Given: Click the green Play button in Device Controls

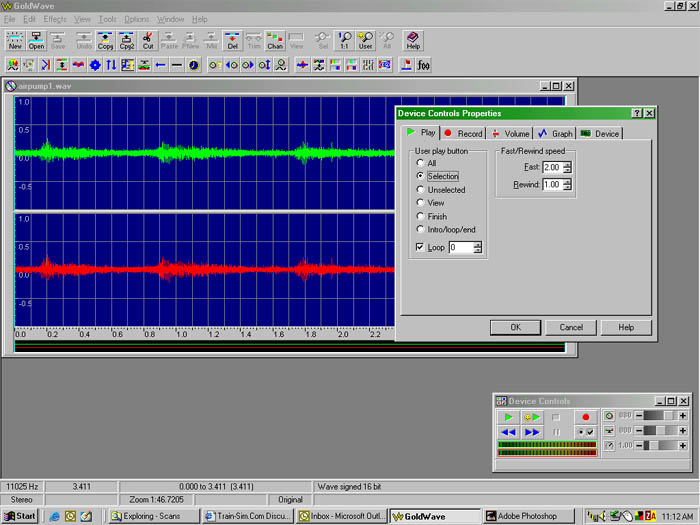Looking at the screenshot, I should 508,417.
